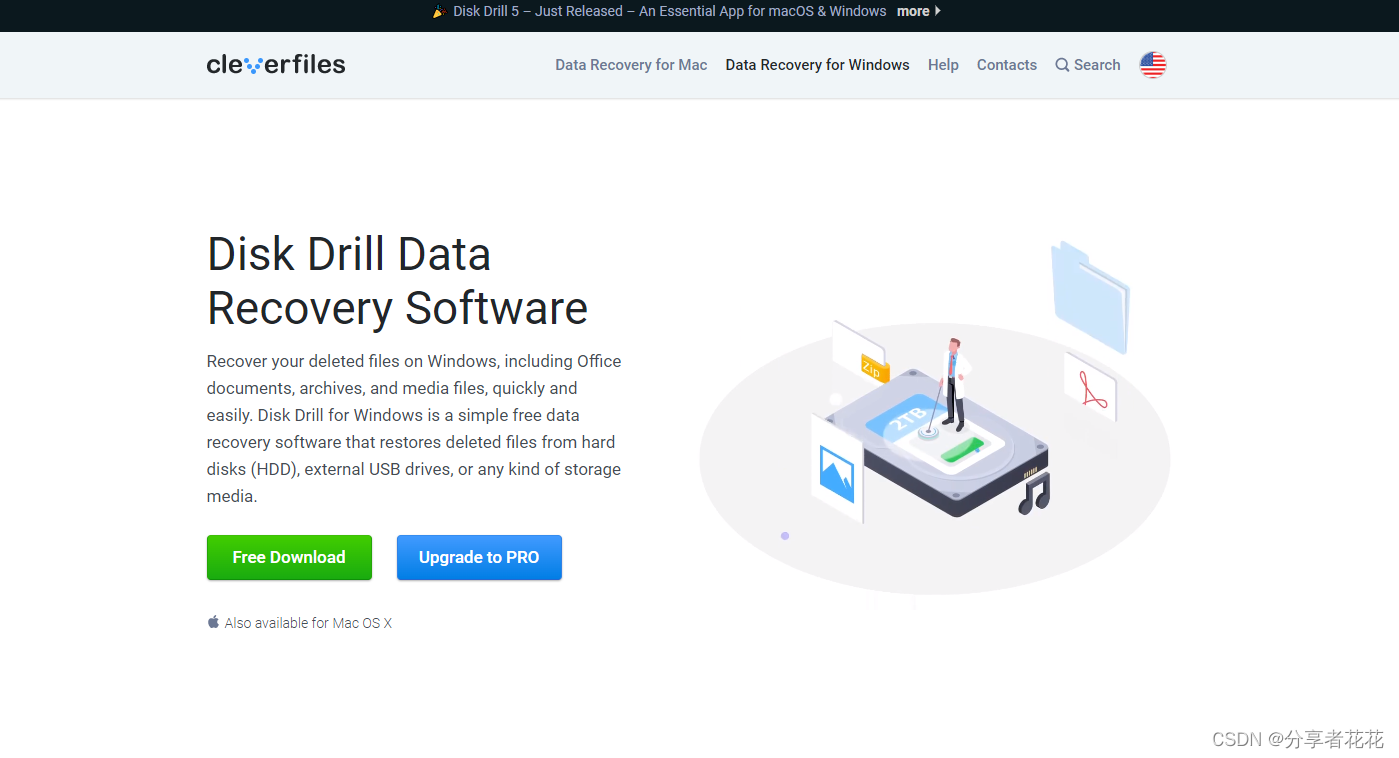The image size is (1399, 758).
Task: Open Data Recovery for Windows menu
Action: pyautogui.click(x=817, y=65)
